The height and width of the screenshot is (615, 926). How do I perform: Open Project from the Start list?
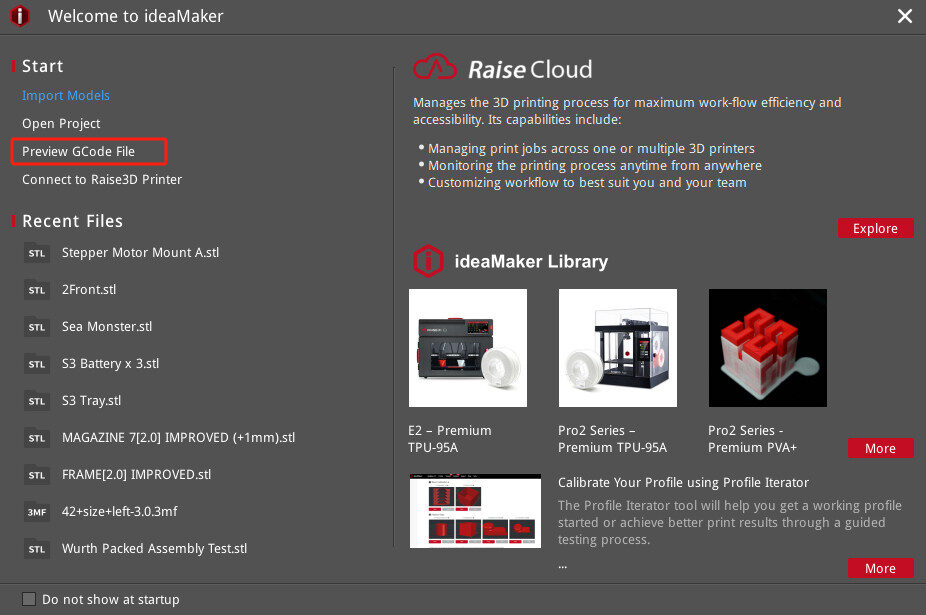[61, 123]
